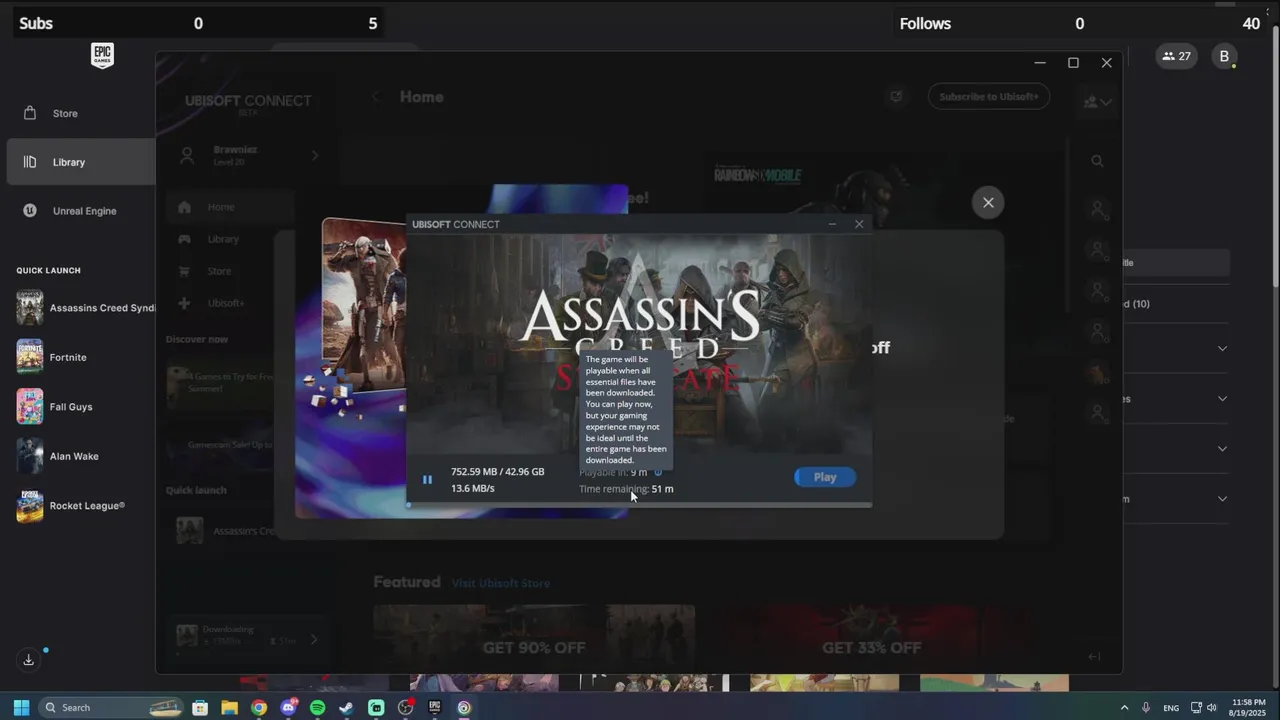
Task: Open the Windows Start menu
Action: pyautogui.click(x=21, y=707)
